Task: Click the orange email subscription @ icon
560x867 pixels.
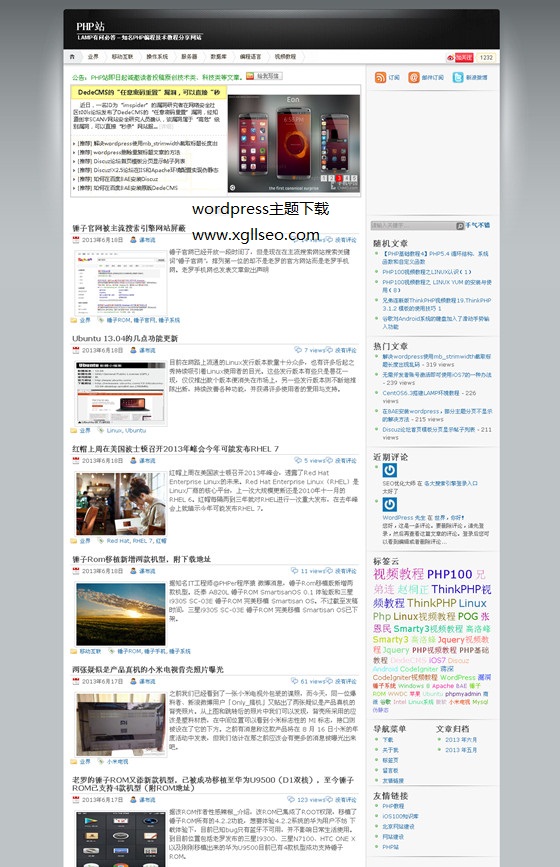Action: coord(414,77)
